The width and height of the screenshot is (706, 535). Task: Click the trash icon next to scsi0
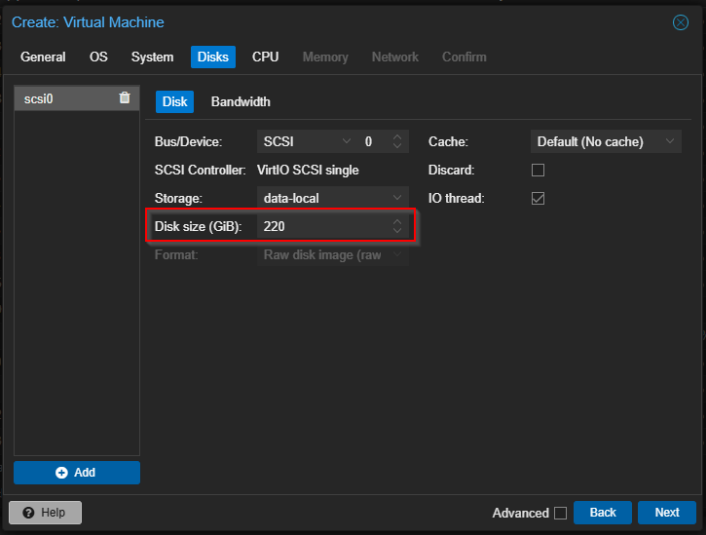click(124, 98)
